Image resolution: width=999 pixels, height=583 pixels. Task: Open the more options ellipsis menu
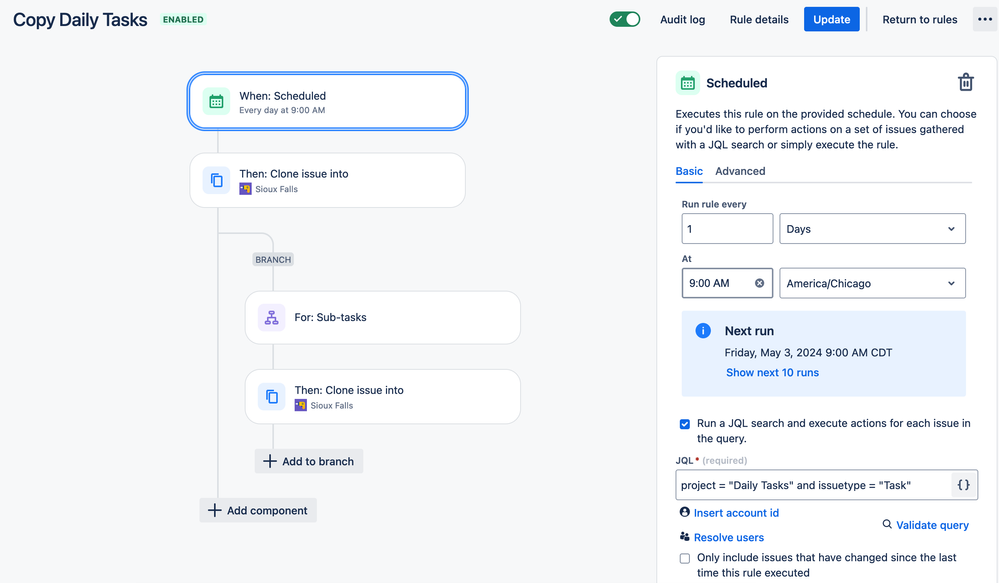tap(985, 19)
